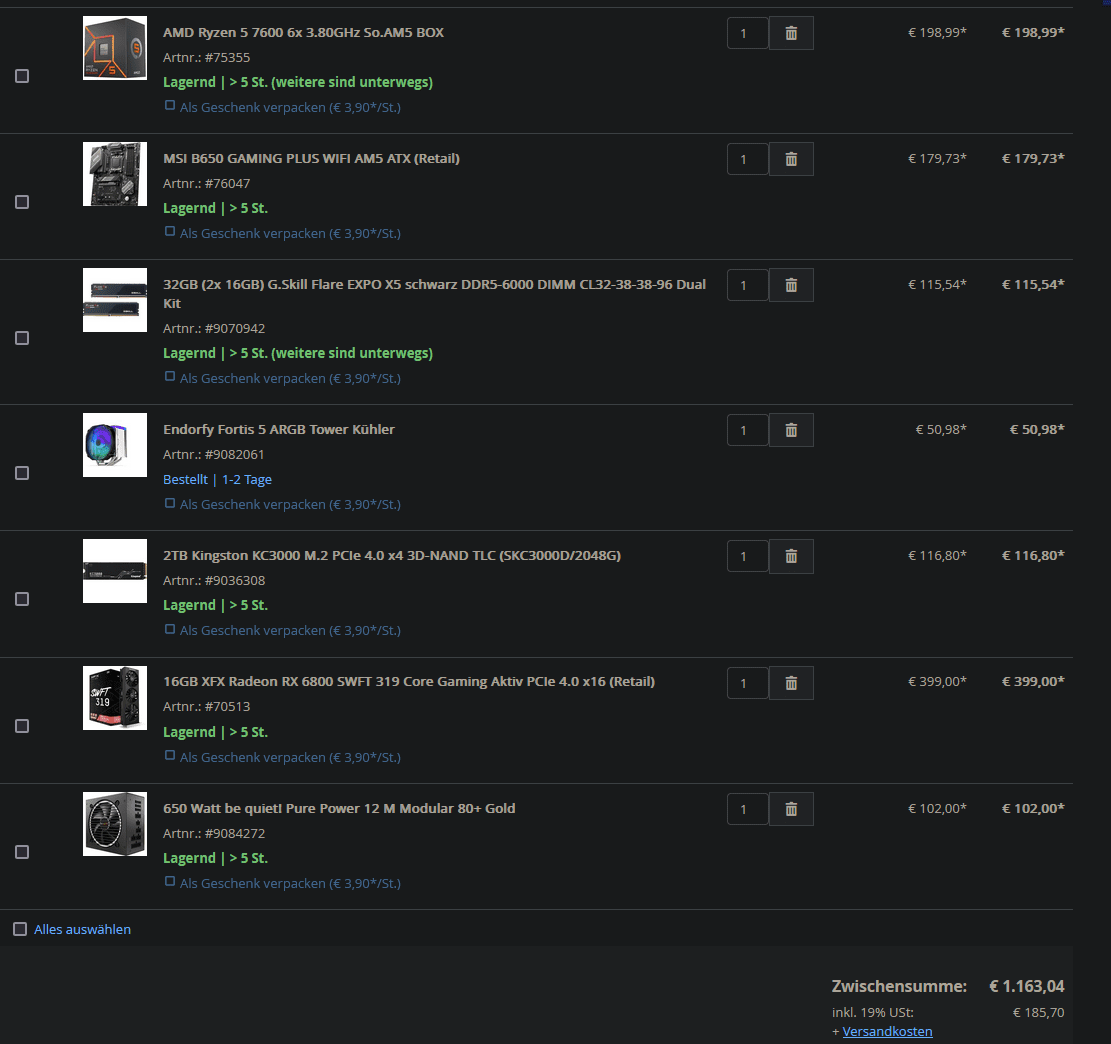
Task: Delete Endorfy Fortis 5 cooler via trash icon
Action: [791, 430]
